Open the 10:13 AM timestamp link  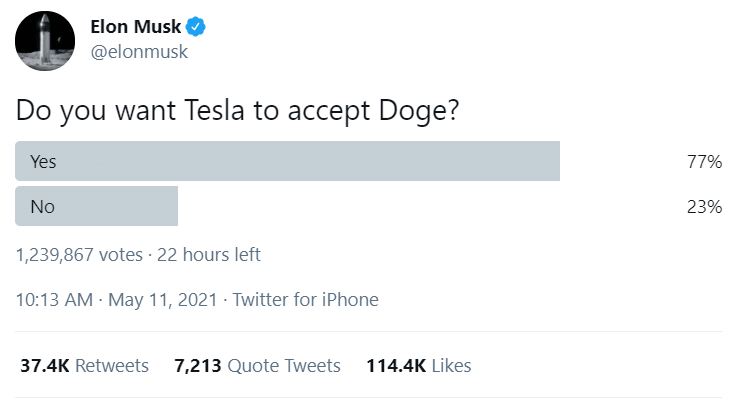pyautogui.click(x=55, y=300)
